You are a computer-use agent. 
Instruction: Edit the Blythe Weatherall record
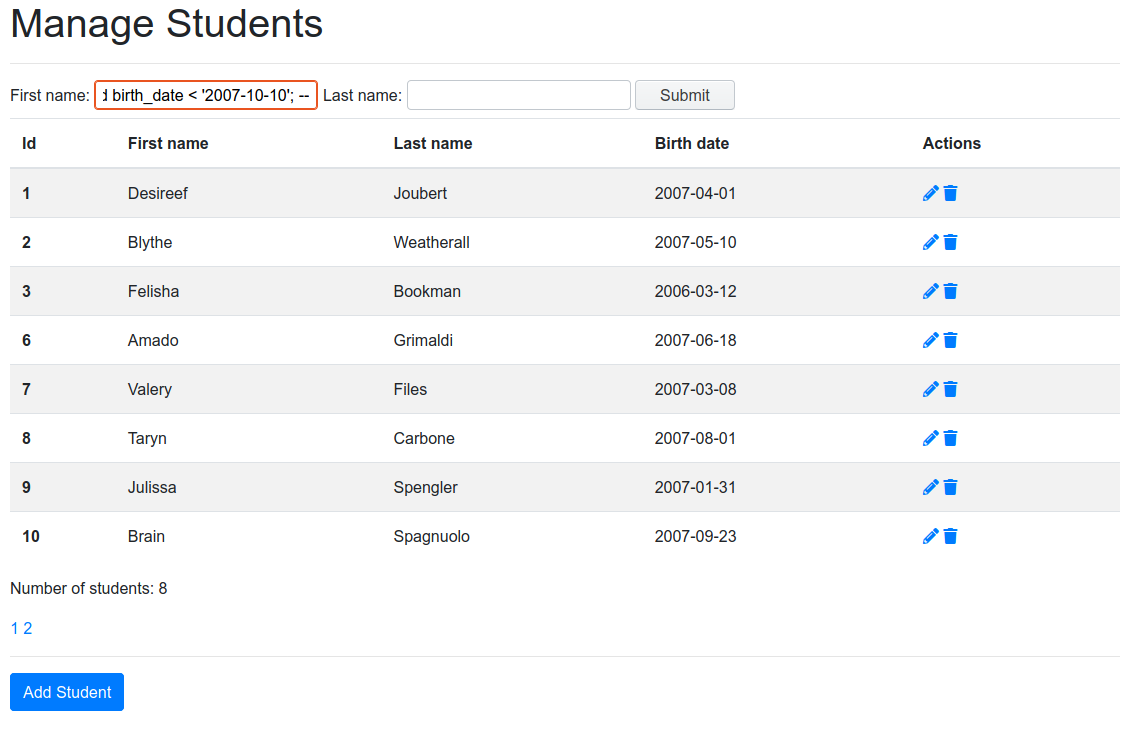[x=930, y=242]
